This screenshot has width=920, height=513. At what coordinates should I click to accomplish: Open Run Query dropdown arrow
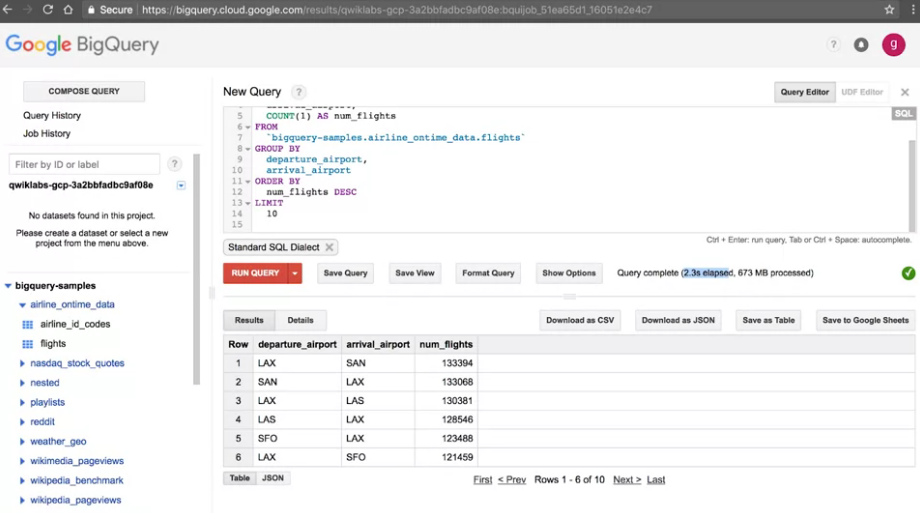[x=295, y=273]
